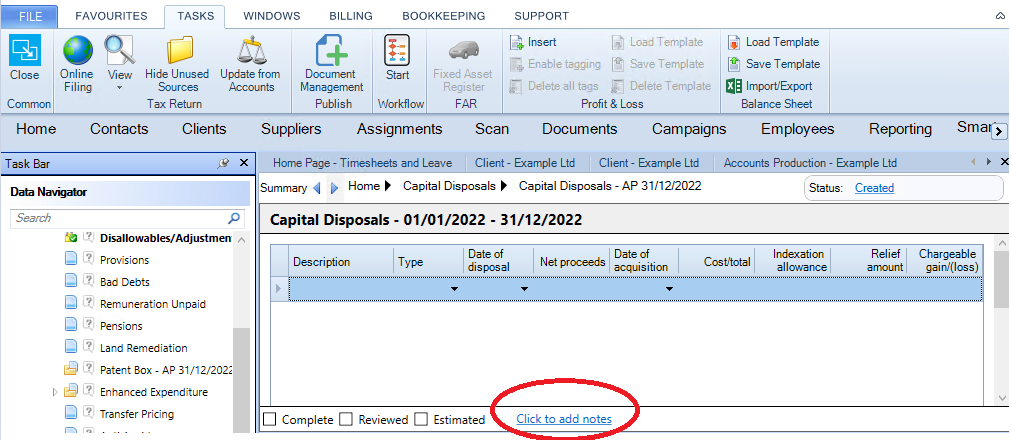
Task: Open Online Filing globe icon
Action: (x=77, y=50)
